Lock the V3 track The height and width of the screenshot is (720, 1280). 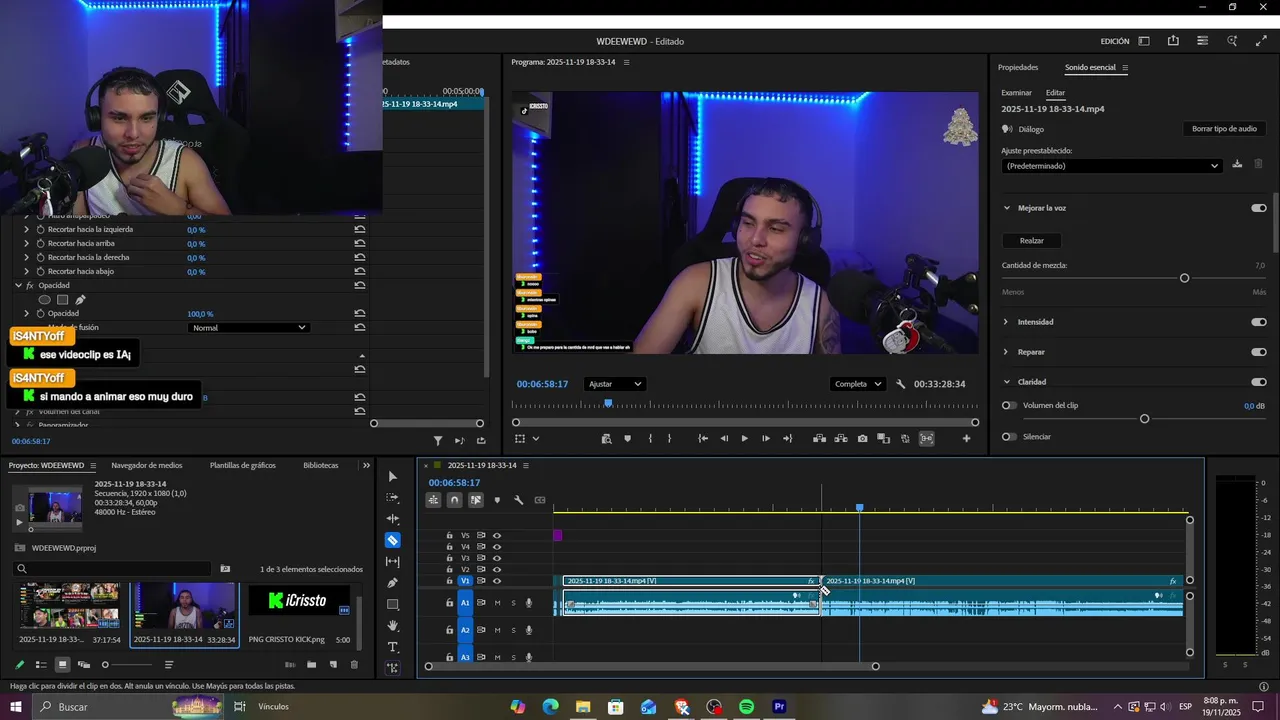[x=450, y=558]
